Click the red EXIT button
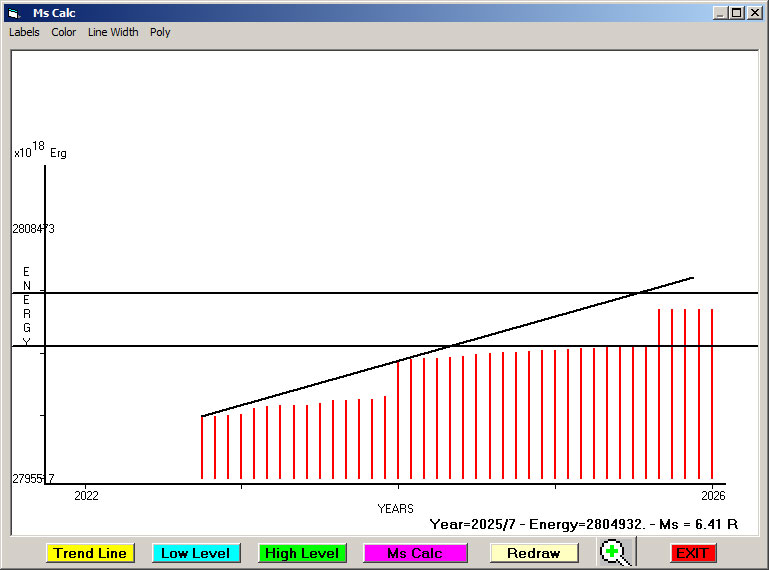 [692, 553]
